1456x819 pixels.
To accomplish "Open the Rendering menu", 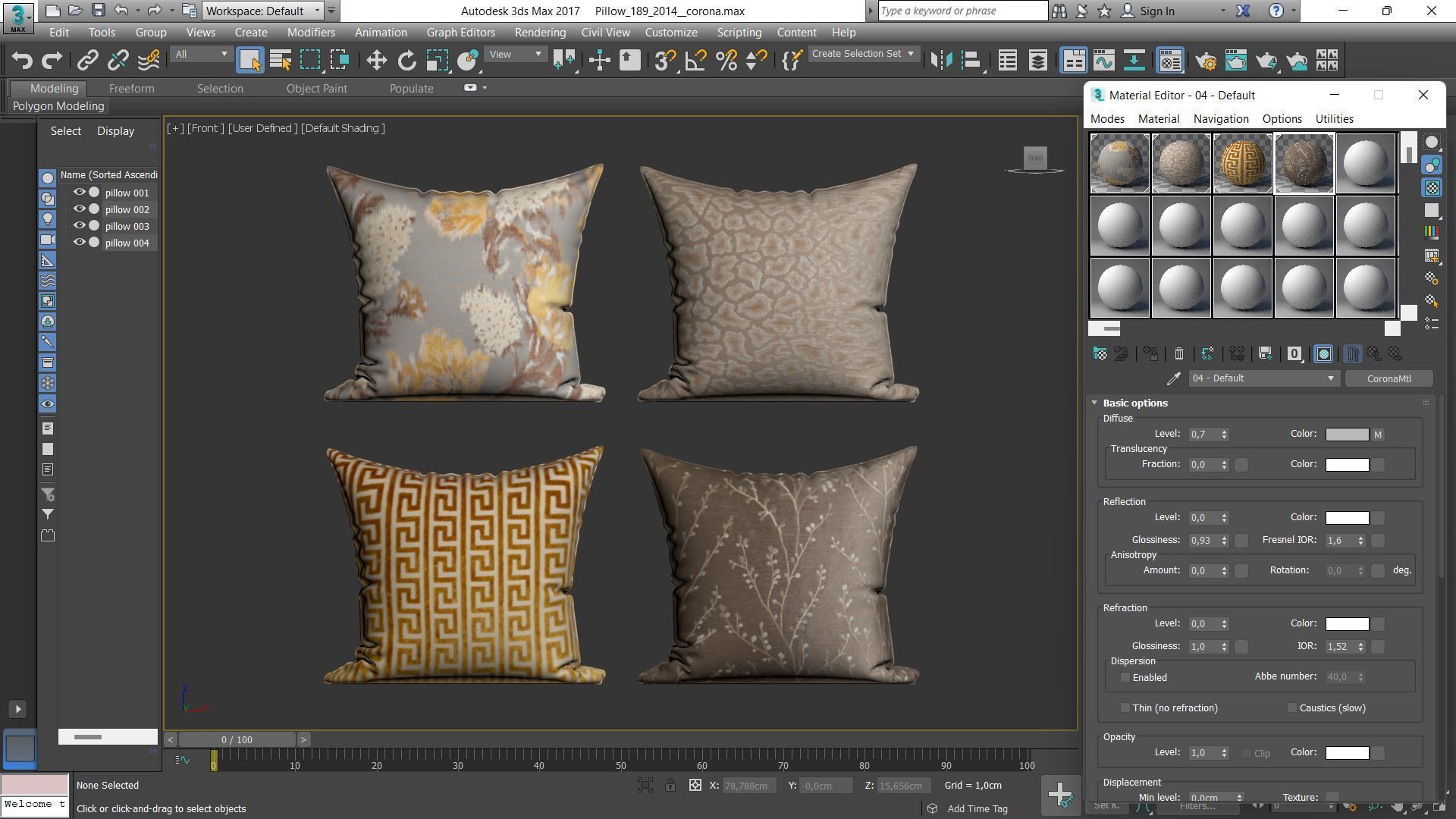I will (x=540, y=33).
